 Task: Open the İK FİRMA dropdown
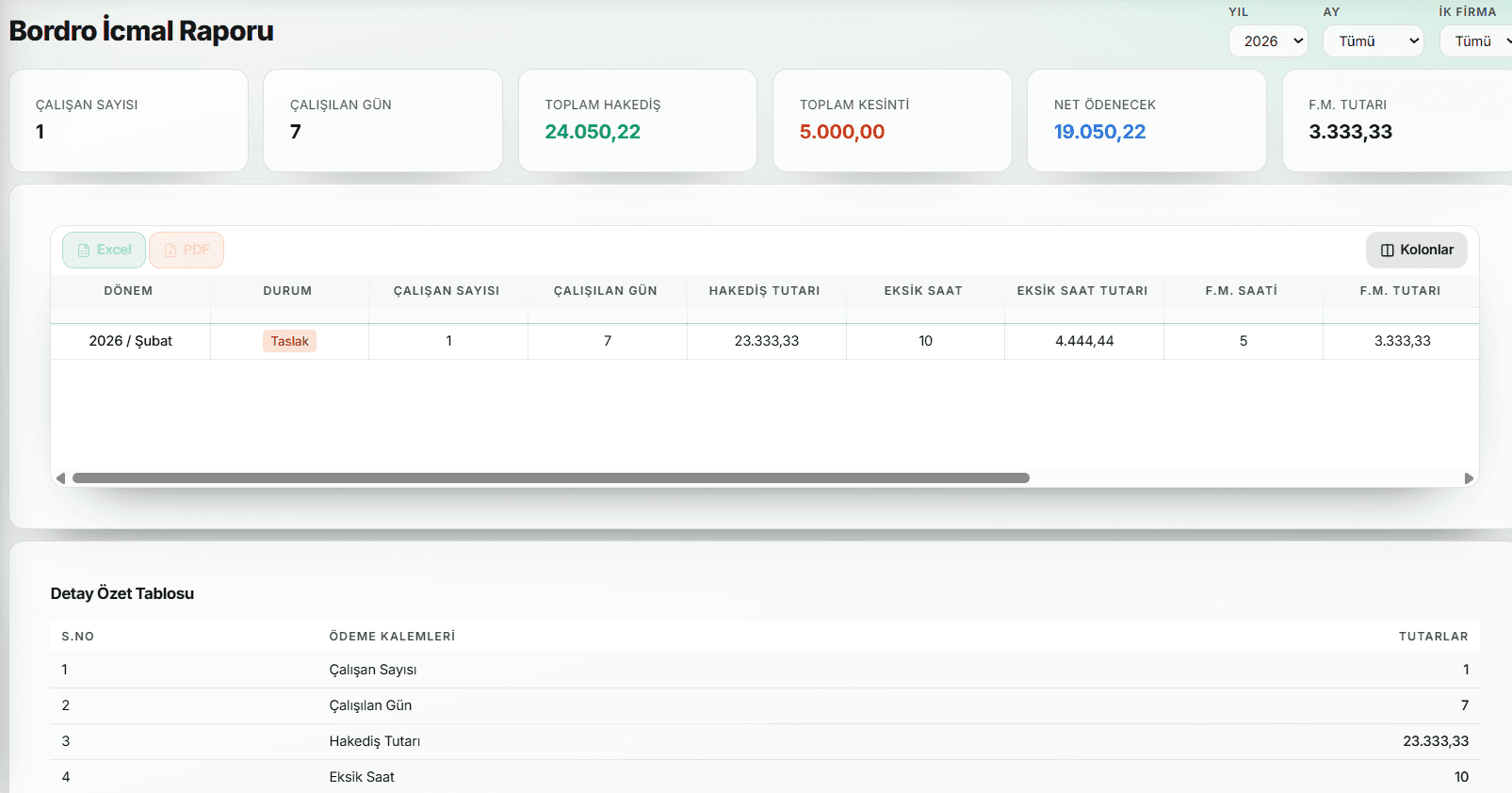(x=1476, y=41)
